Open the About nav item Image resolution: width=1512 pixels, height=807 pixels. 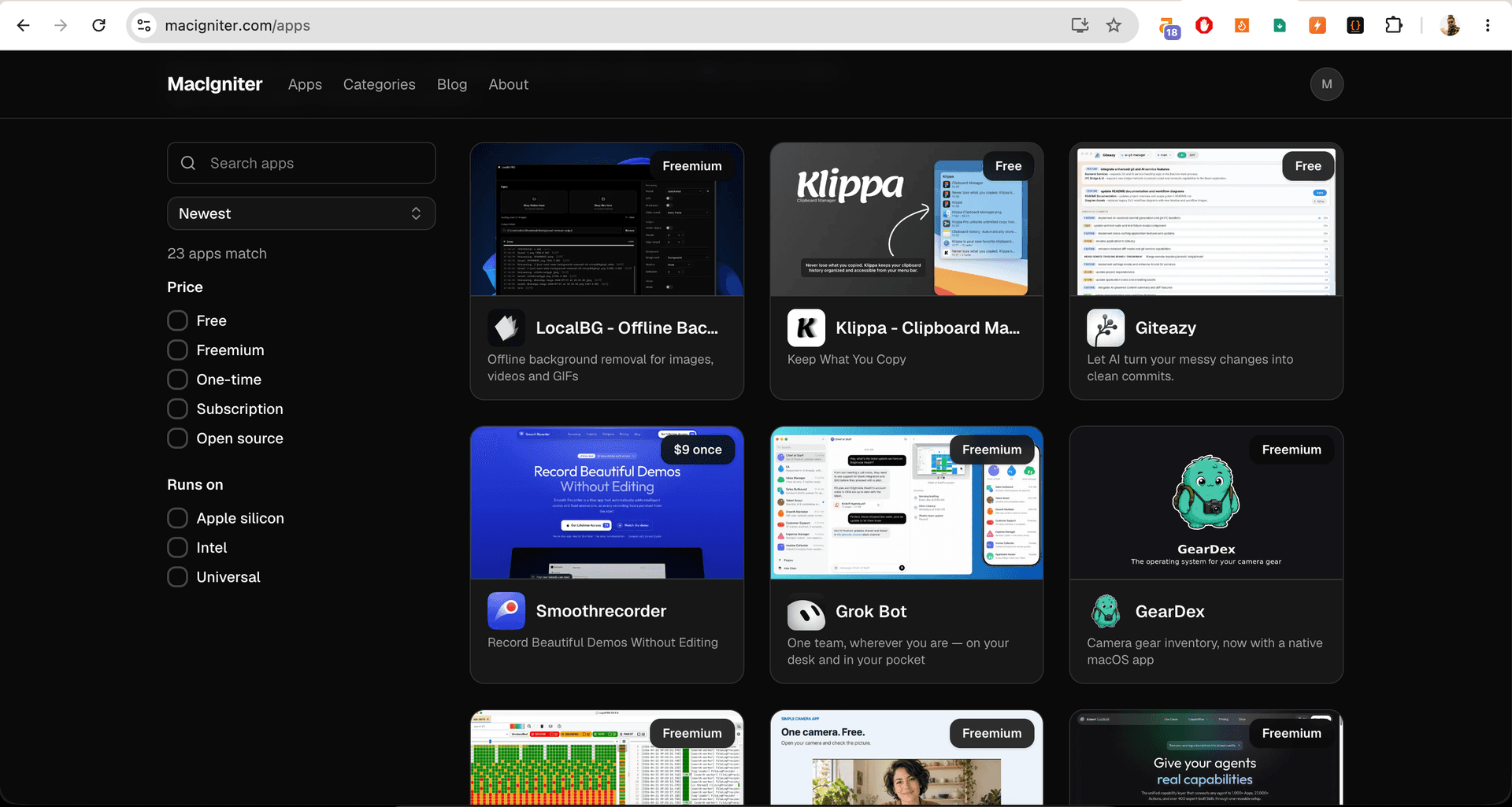[509, 84]
